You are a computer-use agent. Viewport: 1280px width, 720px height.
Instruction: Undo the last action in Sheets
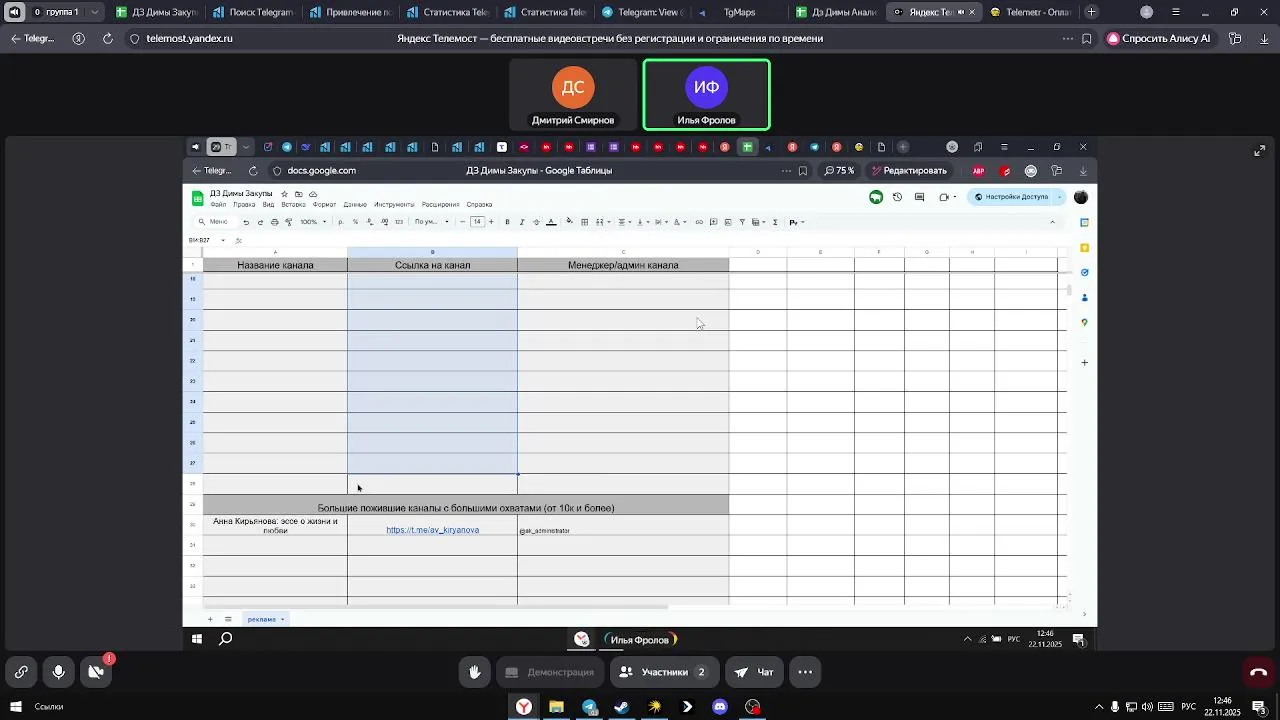coord(246,222)
